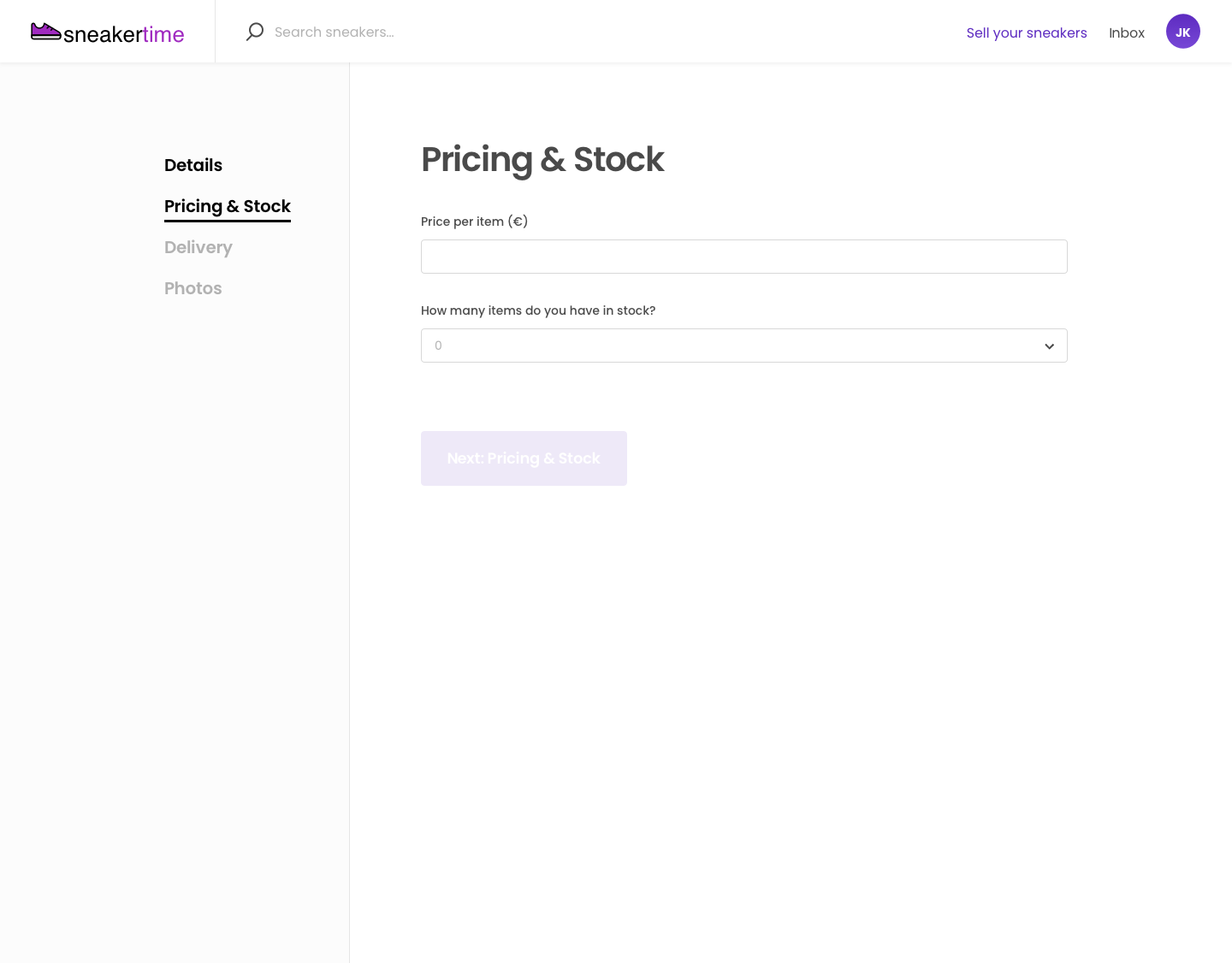Click the dropdown chevron on stock selector

1049,346
